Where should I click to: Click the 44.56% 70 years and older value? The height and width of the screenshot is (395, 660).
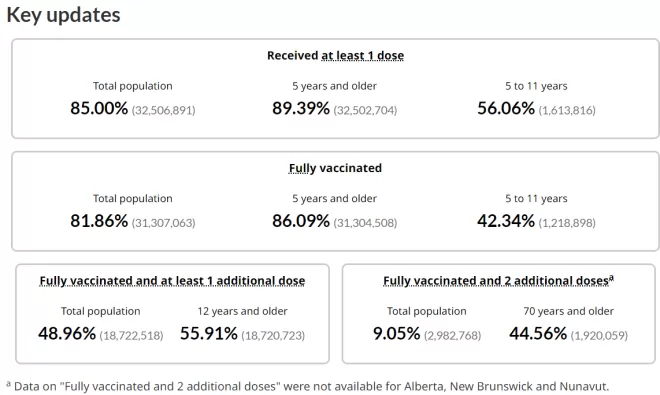pyautogui.click(x=538, y=334)
